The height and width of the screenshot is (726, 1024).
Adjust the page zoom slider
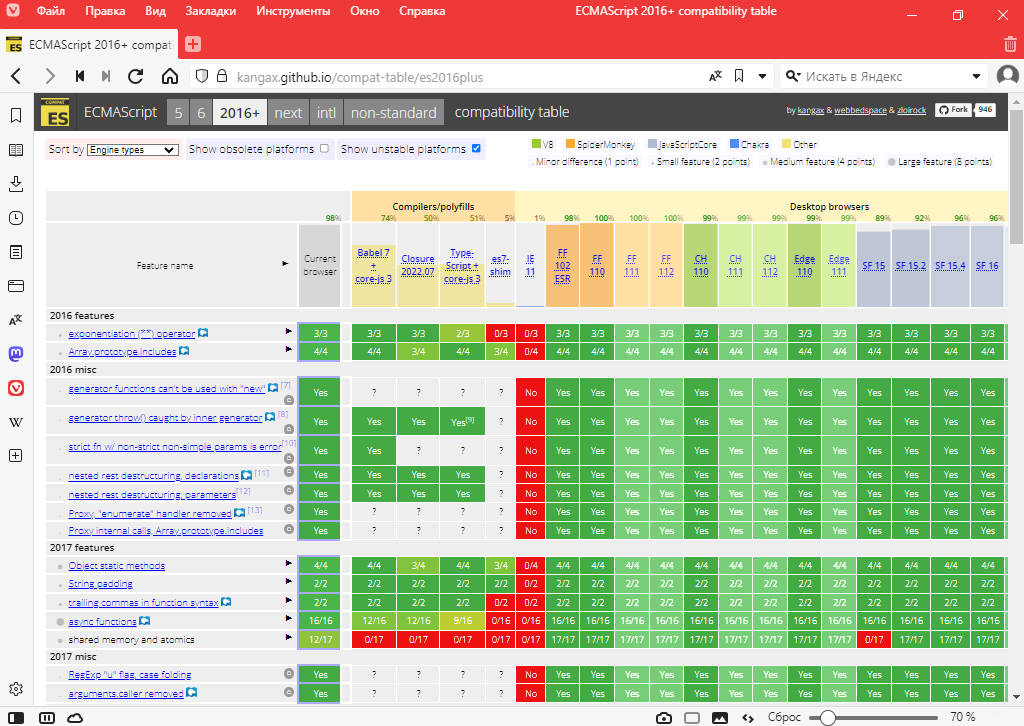[828, 717]
